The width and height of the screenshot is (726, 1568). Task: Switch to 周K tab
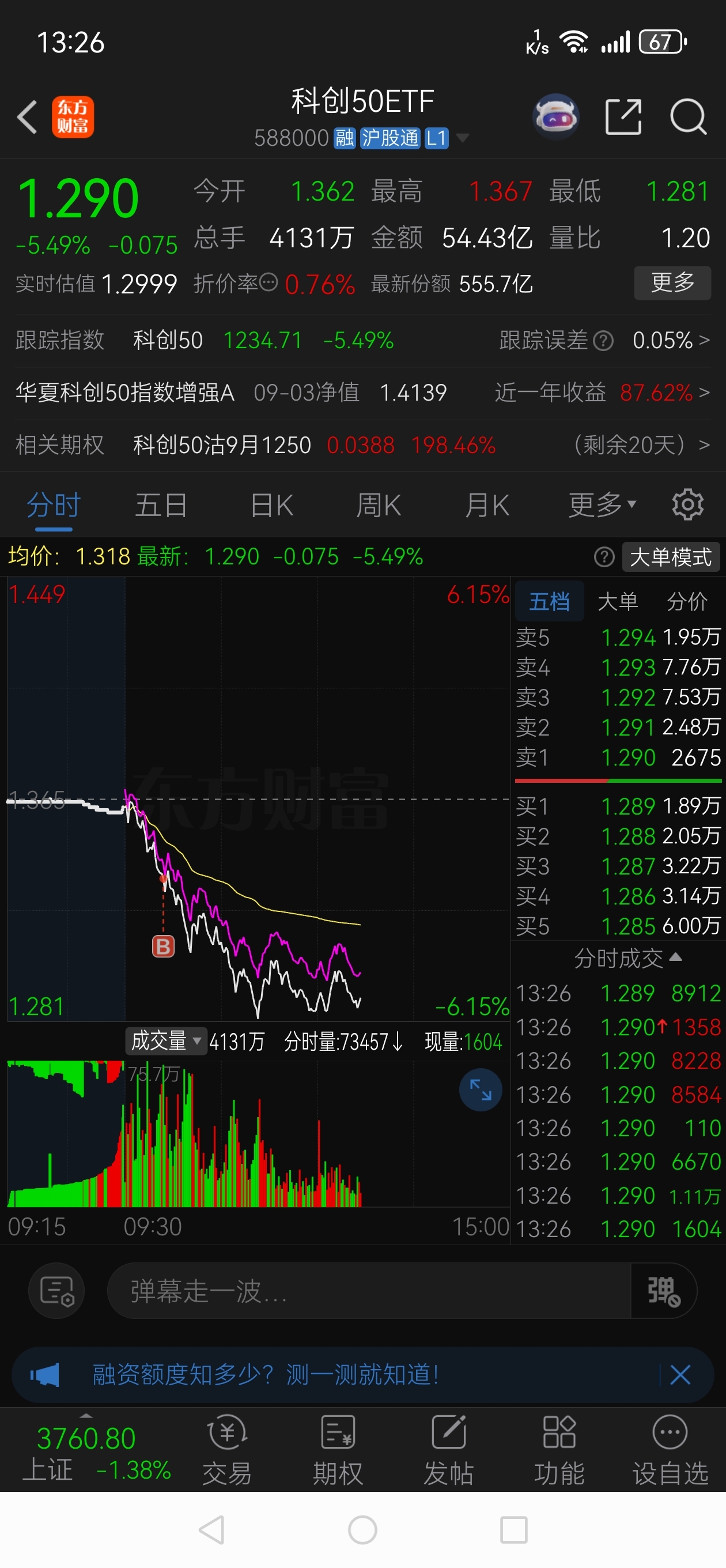tap(379, 504)
